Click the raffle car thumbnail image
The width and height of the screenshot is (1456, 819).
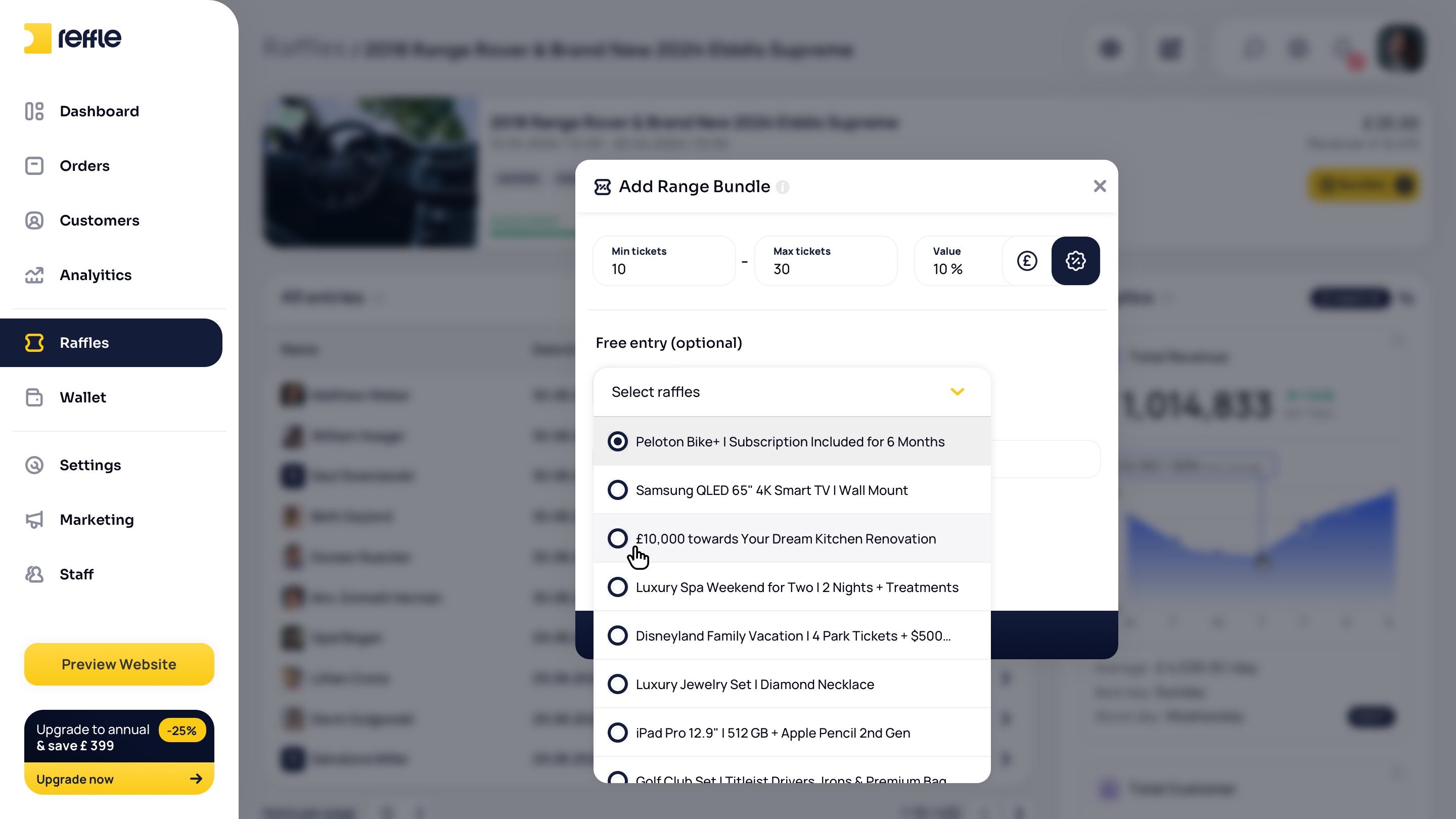371,171
